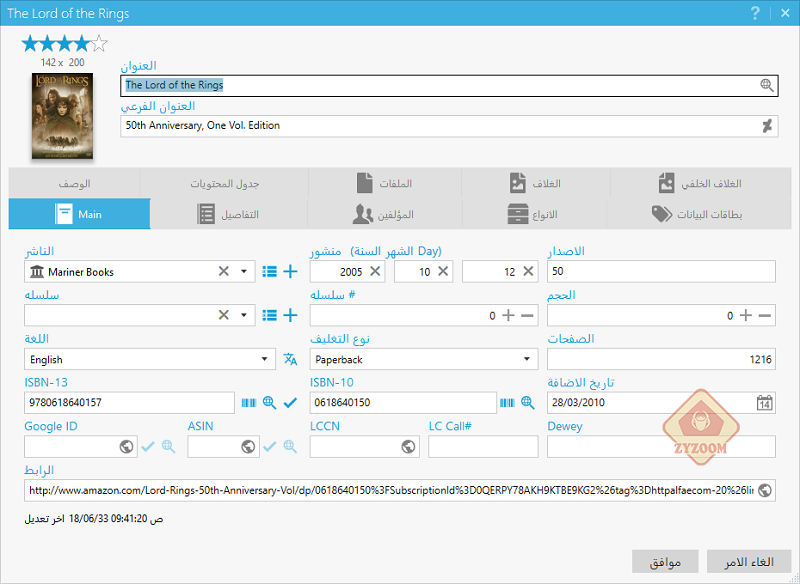Increase volume number with plus

pos(745,315)
